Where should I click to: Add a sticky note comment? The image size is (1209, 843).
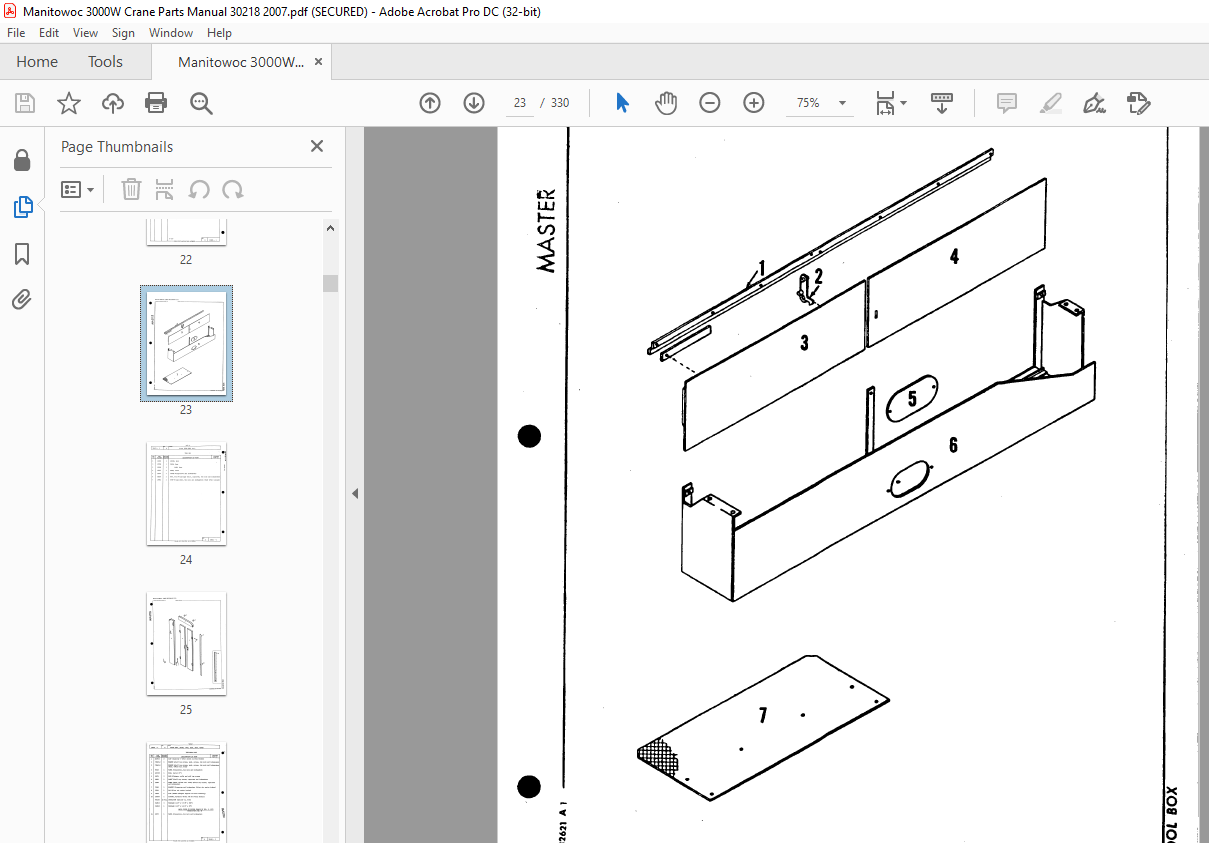(x=1007, y=103)
